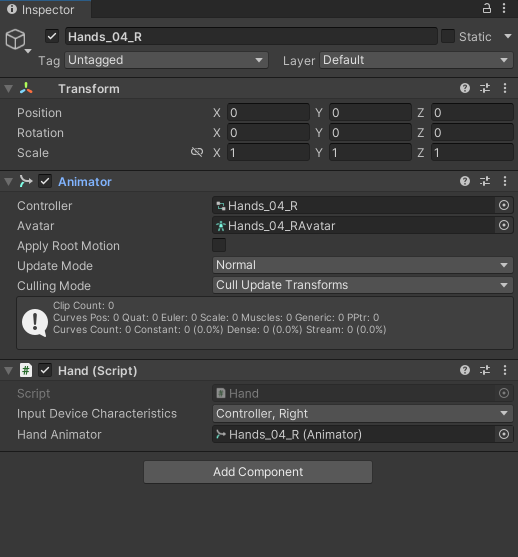Click the Rotation label
Screen dimensions: 518x557
point(41,133)
